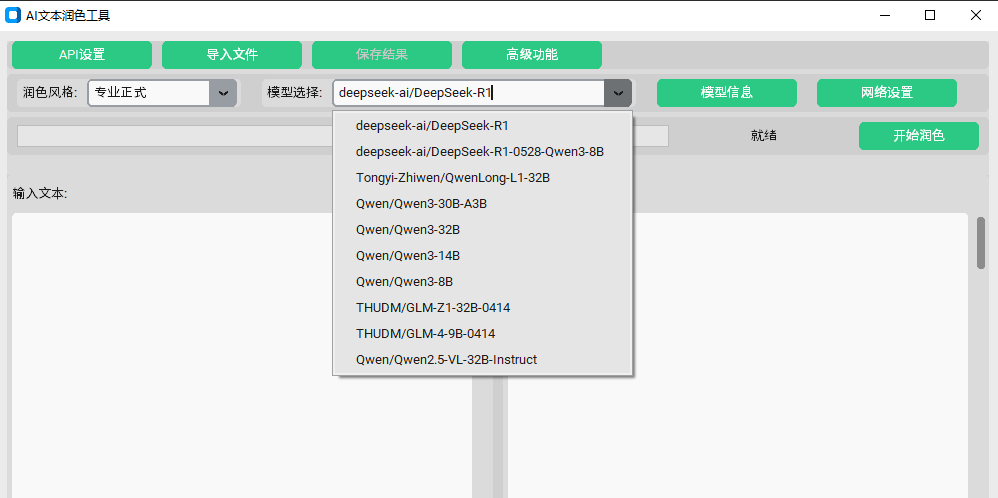The width and height of the screenshot is (998, 498).
Task: Choose deepseek-ai/DeepSeek-R1-0528-Qwen3-8B model
Action: point(482,152)
